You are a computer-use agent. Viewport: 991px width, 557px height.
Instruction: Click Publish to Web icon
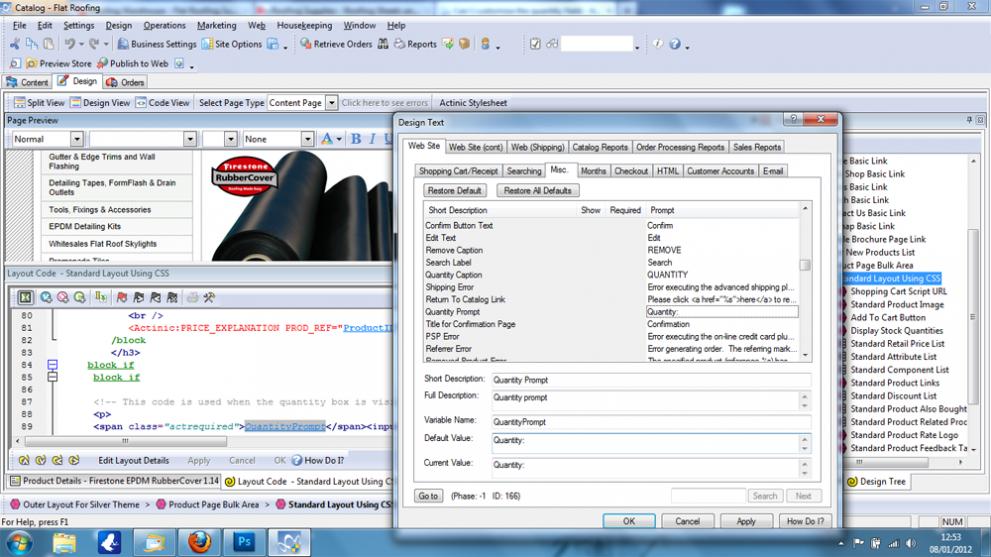(x=101, y=63)
